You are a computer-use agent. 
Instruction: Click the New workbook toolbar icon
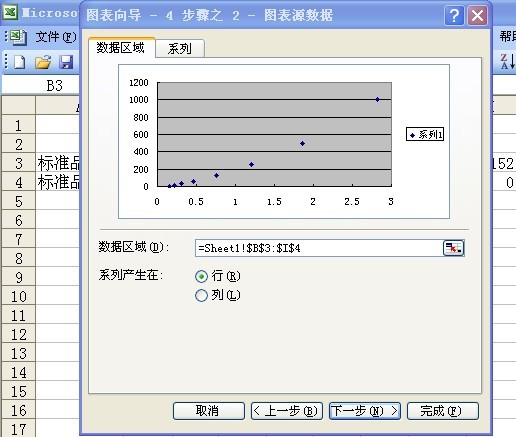pos(20,62)
